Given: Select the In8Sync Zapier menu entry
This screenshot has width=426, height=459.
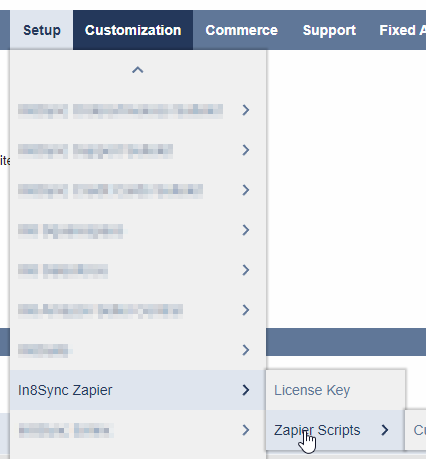Looking at the screenshot, I should [138, 390].
